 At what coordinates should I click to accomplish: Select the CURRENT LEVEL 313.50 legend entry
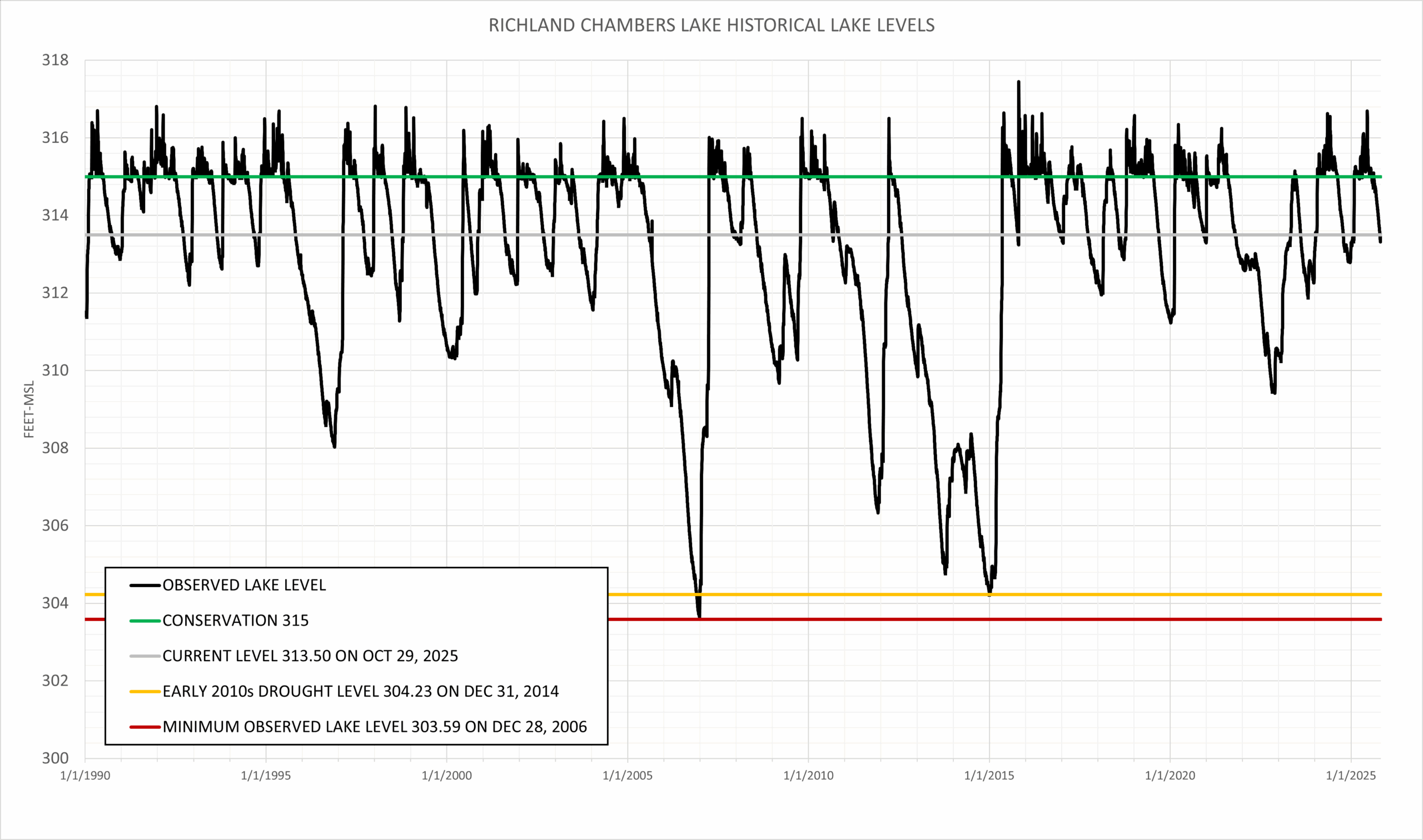(x=310, y=656)
